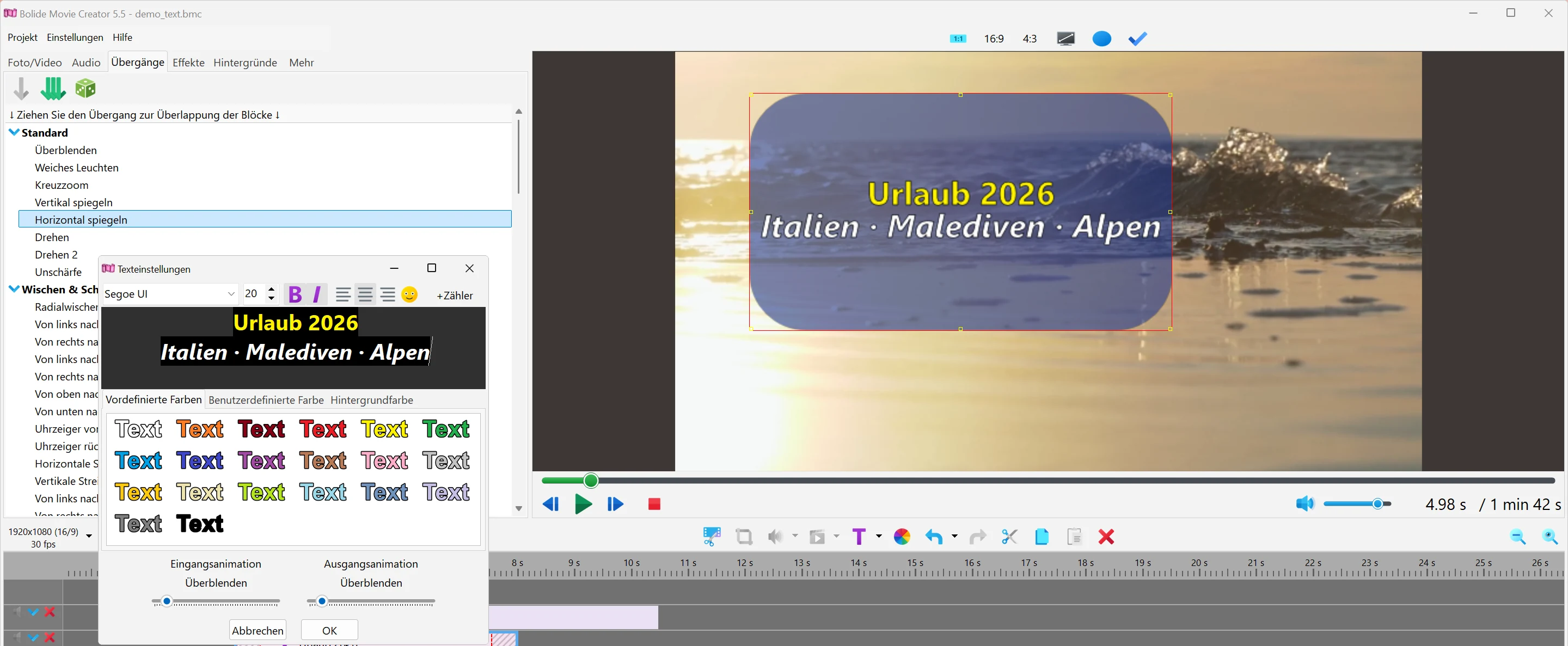Collapse the Wischen & Sch group
Image resolution: width=1568 pixels, height=646 pixels.
14,289
